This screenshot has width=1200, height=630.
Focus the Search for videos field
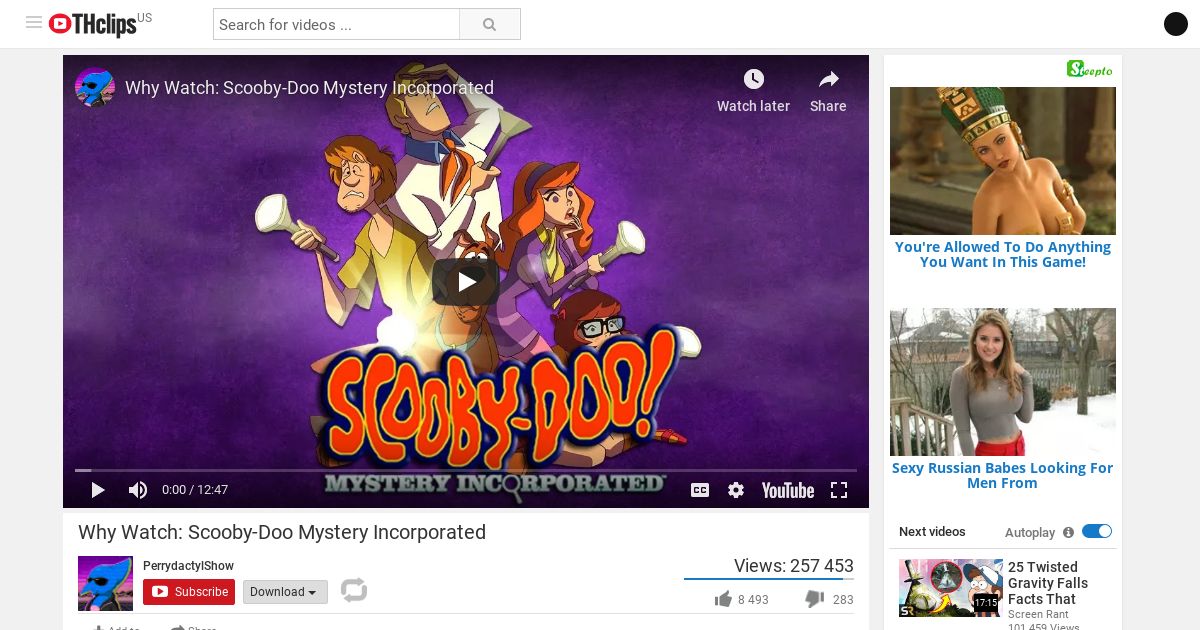click(x=336, y=24)
